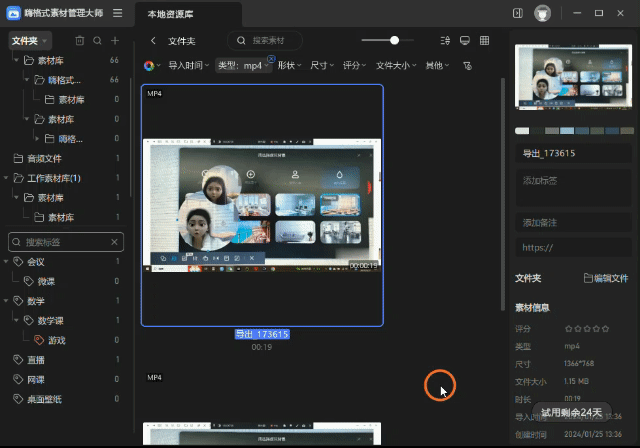
Task: Collapse the 数学 tag group arrow
Action: coord(6,301)
